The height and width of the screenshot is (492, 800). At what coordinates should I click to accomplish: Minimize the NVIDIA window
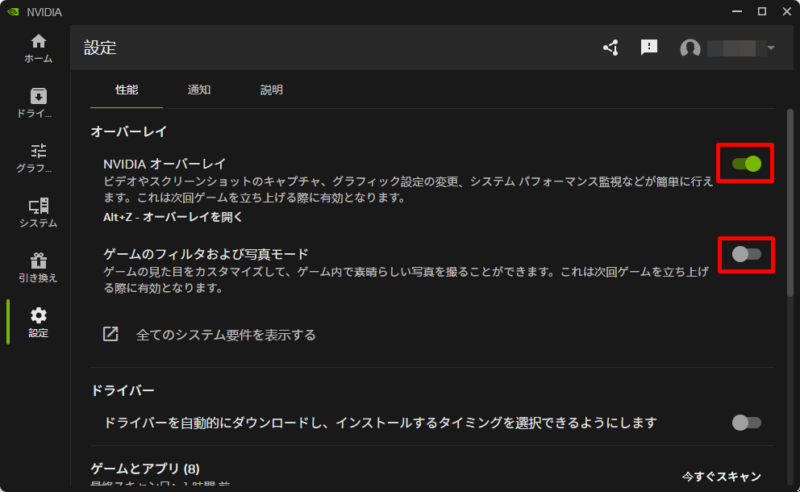[737, 11]
